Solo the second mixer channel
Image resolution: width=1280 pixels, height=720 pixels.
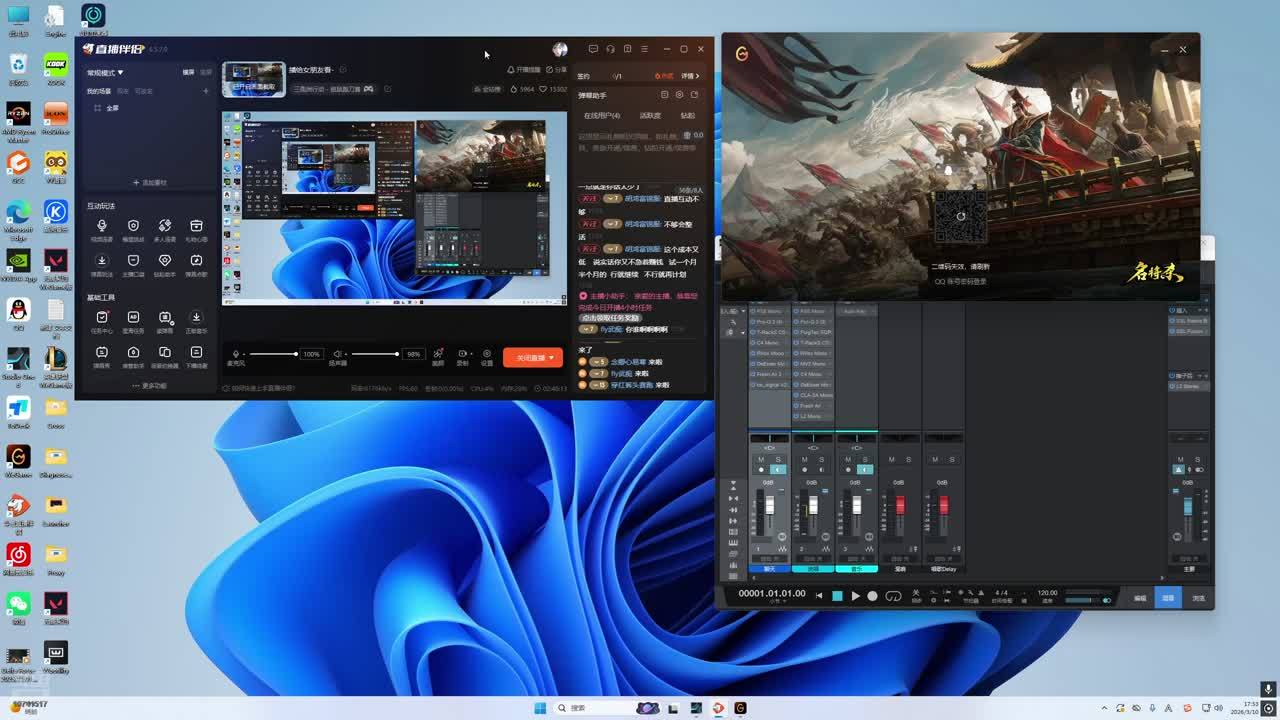click(x=821, y=459)
